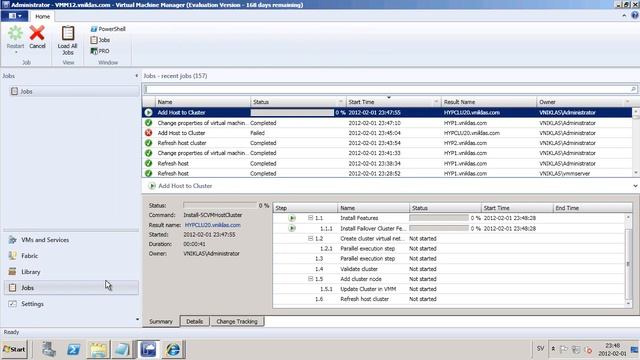Click the Status progress bar in summary
The height and width of the screenshot is (360, 640).
220,205
